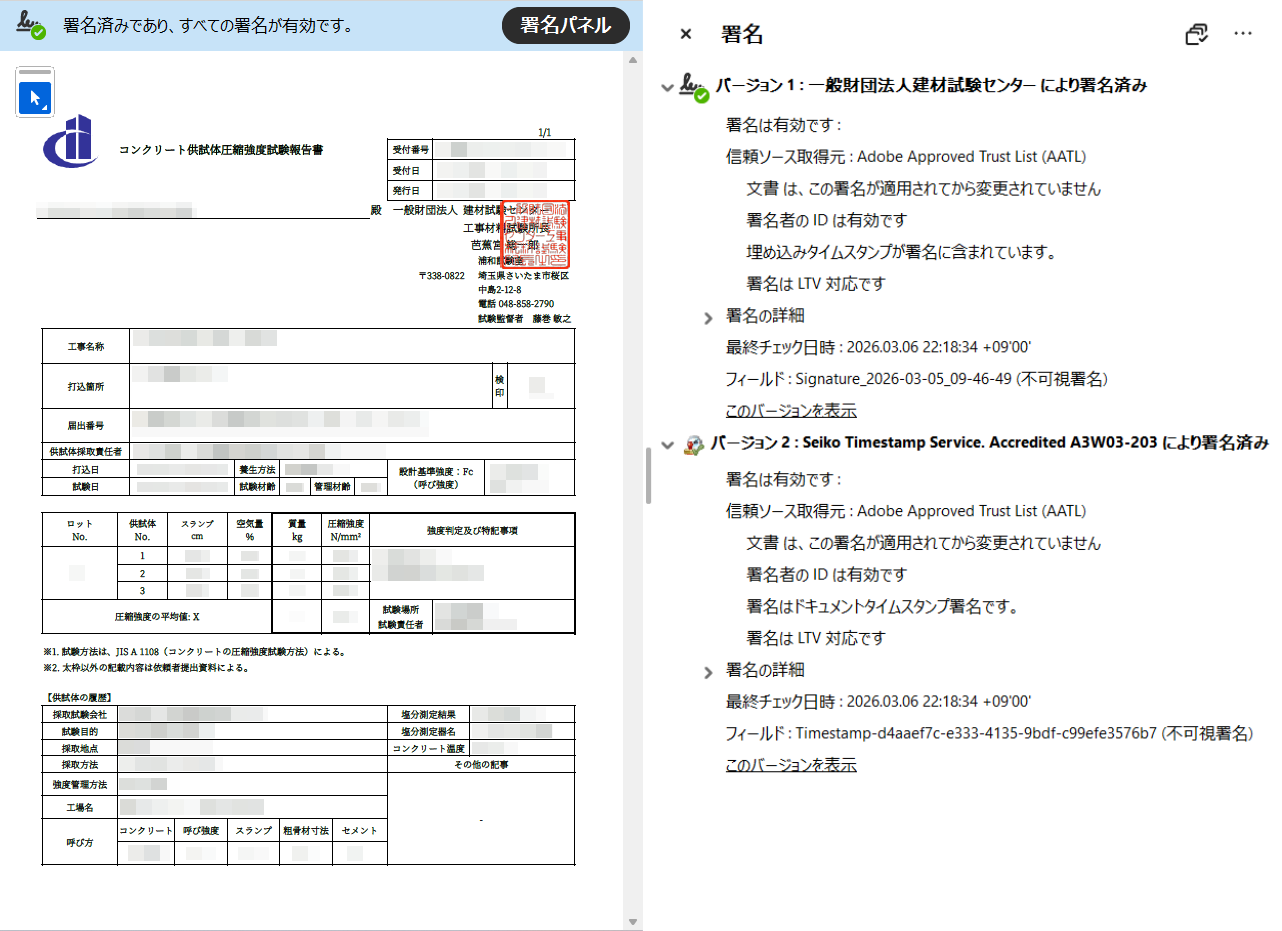Collapse the バージョン 2 signature entry
Image resolution: width=1282 pixels, height=931 pixels.
tap(667, 443)
